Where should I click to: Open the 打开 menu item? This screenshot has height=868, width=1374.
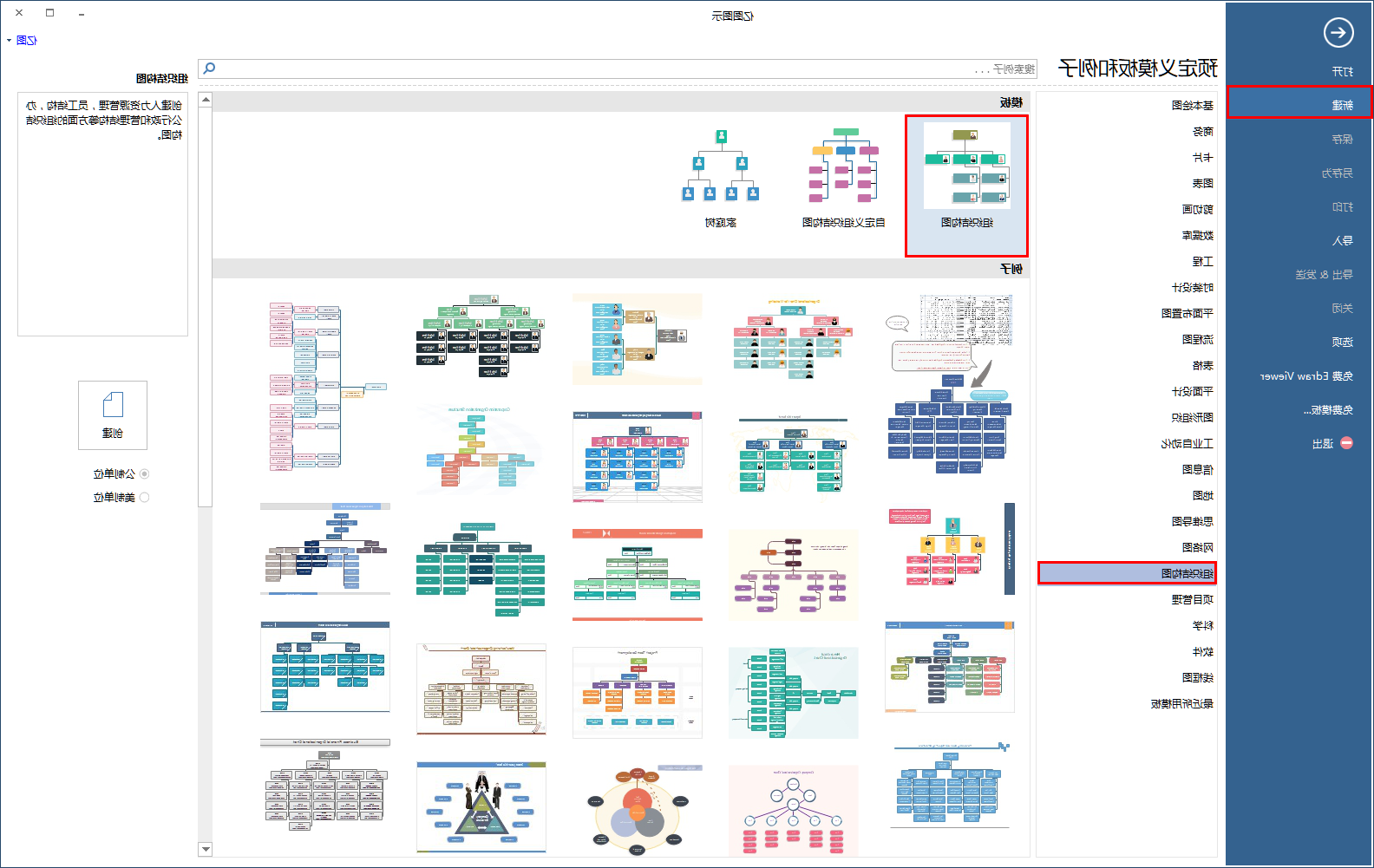[1343, 71]
